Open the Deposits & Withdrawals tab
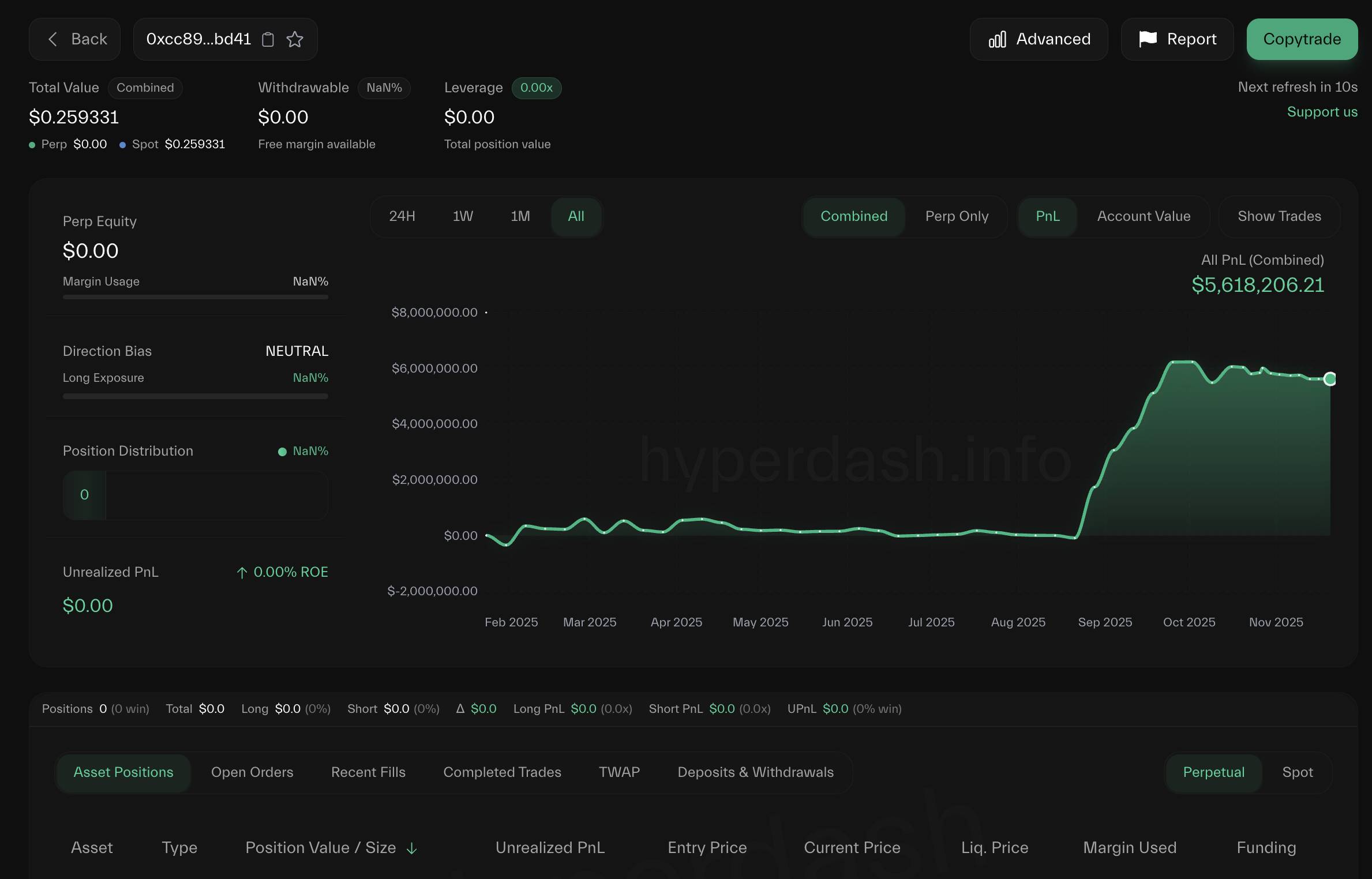Viewport: 1372px width, 879px height. point(755,772)
